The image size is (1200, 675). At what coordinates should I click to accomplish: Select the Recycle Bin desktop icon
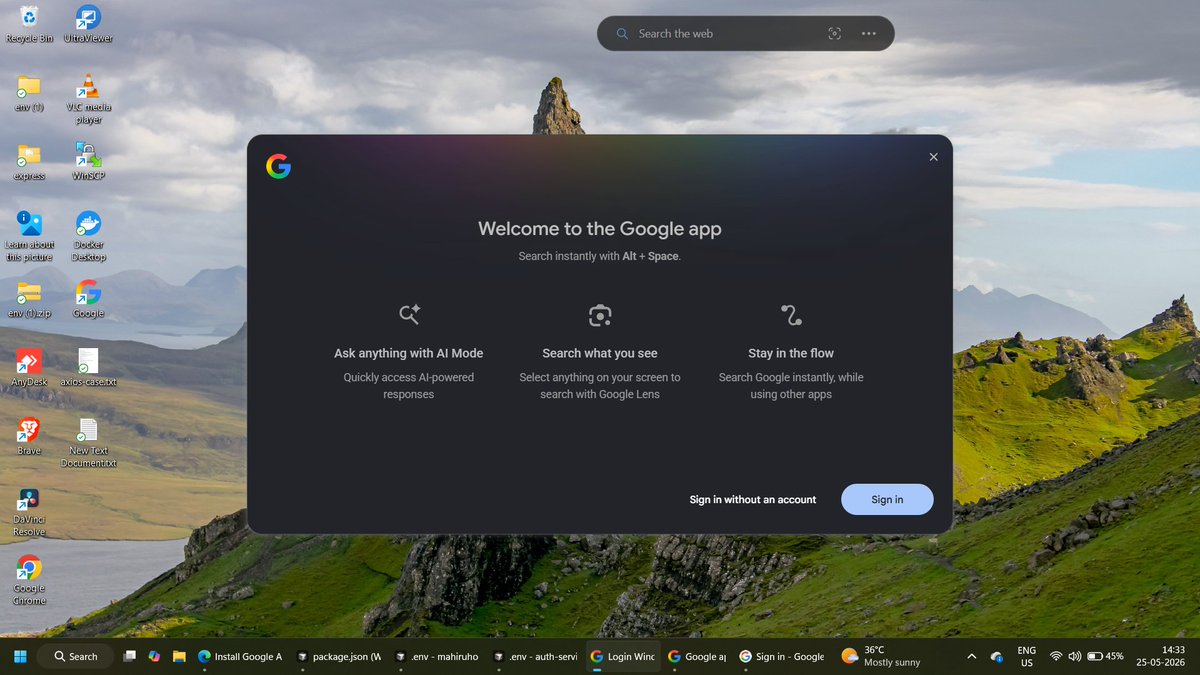[30, 24]
